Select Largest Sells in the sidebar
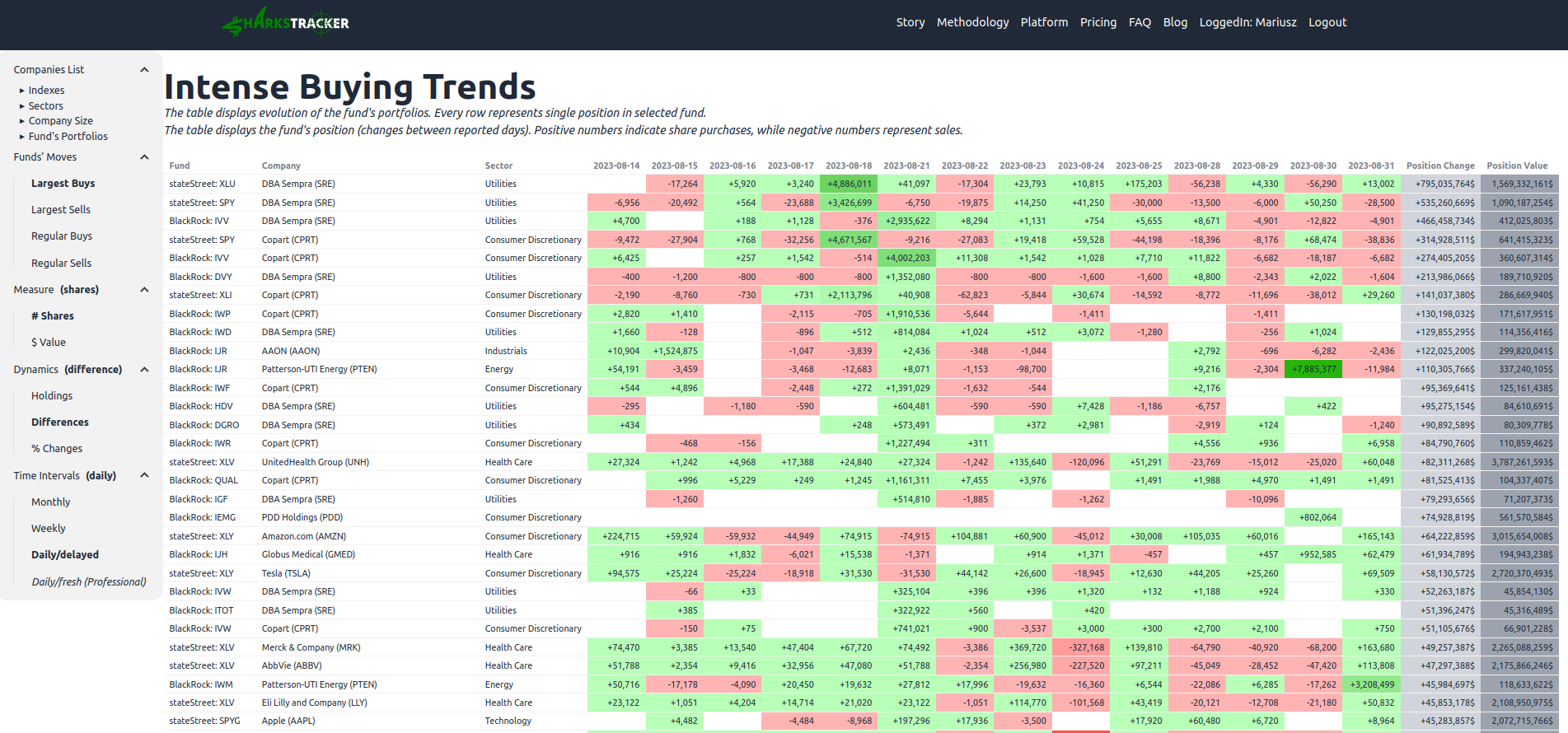The image size is (1568, 733). coord(61,210)
